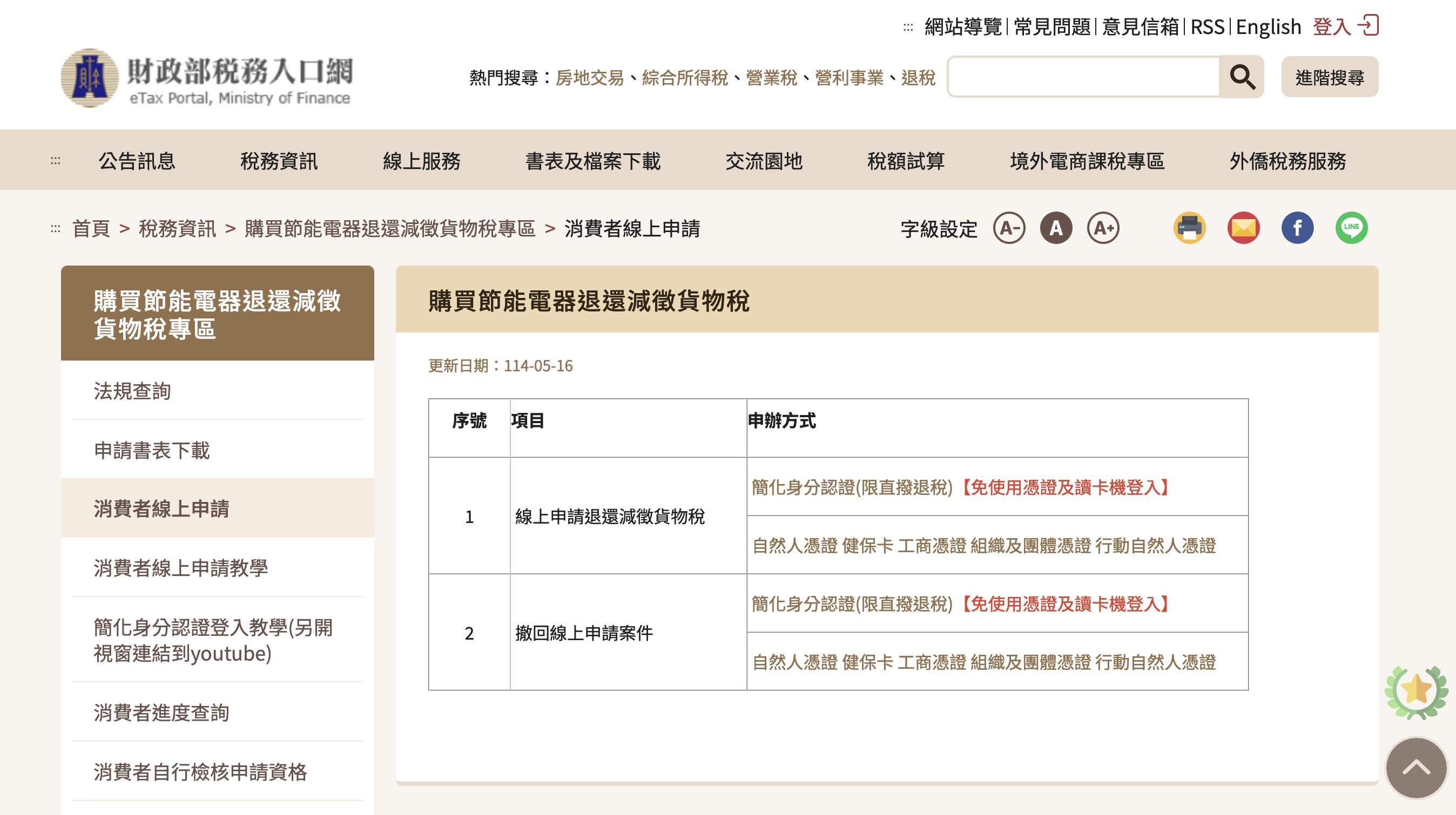
Task: Click 撤回線上申請案件 cell text
Action: (584, 633)
